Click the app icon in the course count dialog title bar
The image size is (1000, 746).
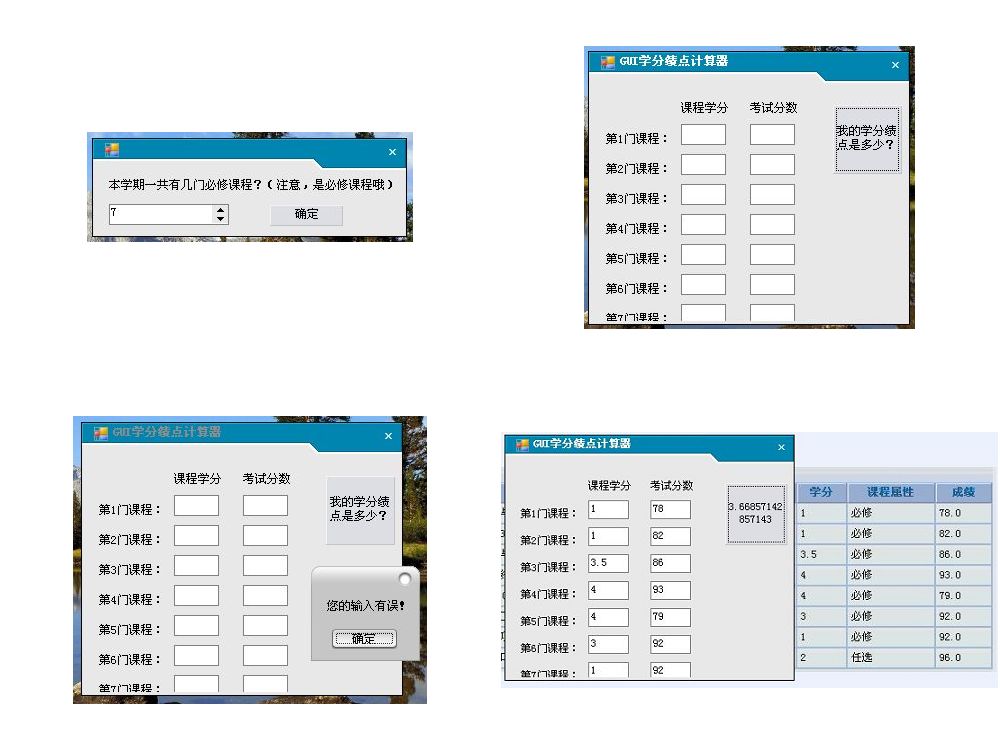click(112, 151)
